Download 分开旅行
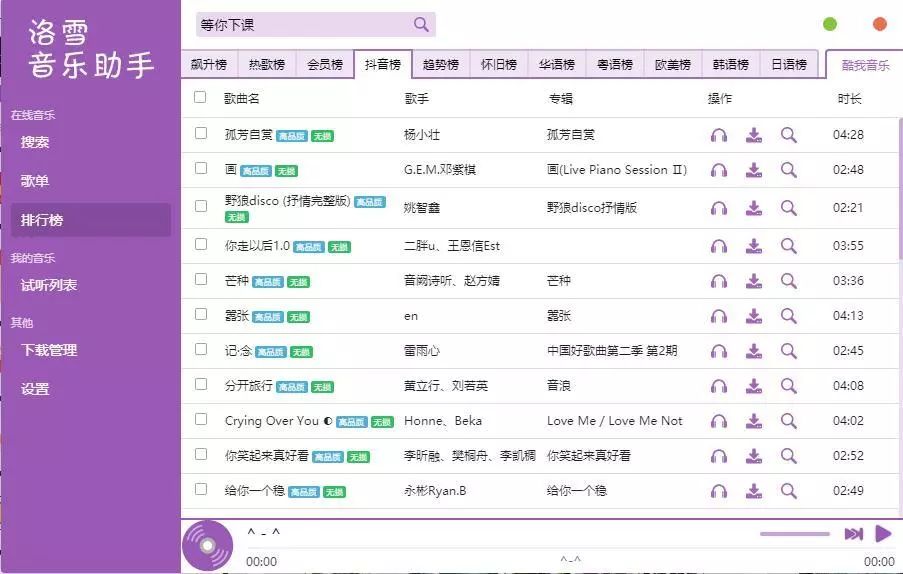903x574 pixels. click(754, 386)
